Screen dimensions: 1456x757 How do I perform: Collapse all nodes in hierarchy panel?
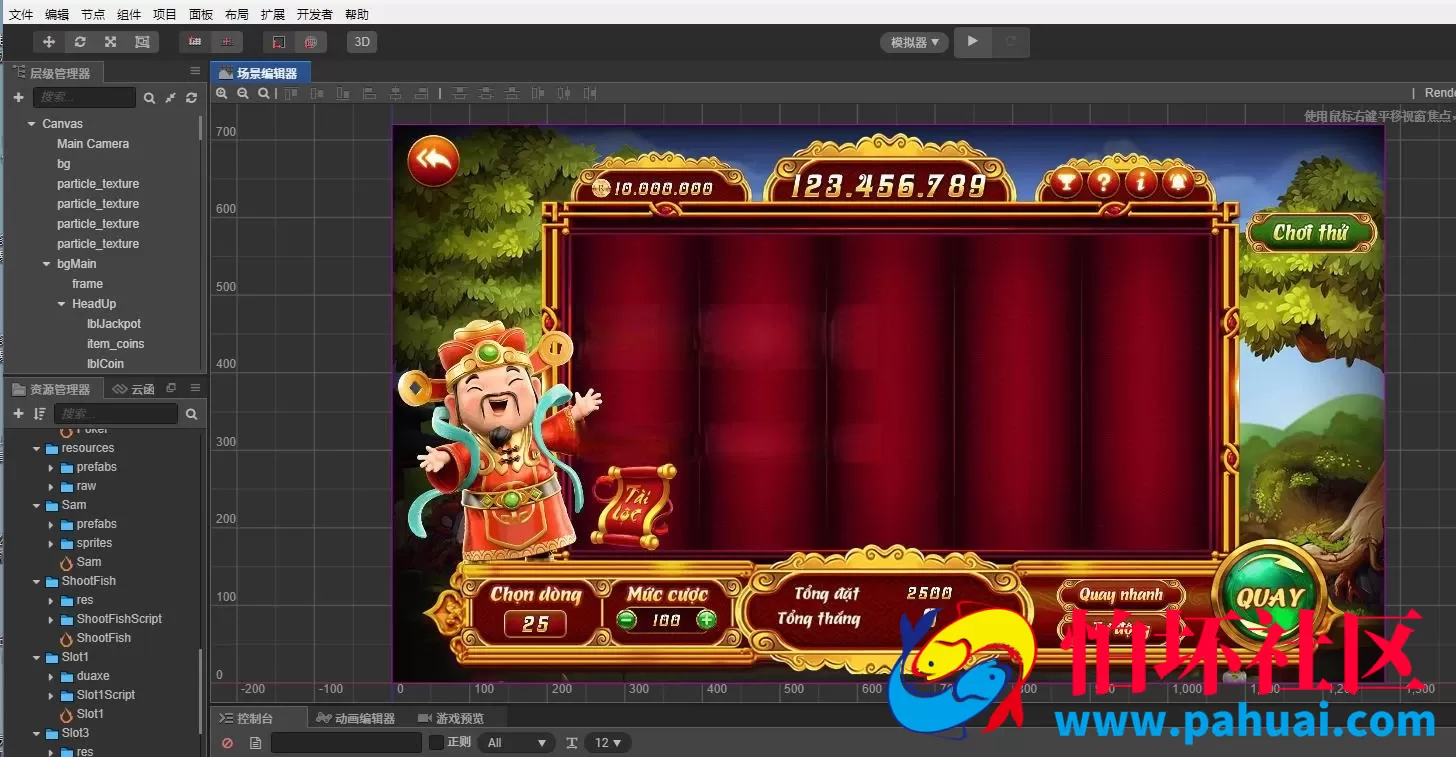[x=170, y=98]
